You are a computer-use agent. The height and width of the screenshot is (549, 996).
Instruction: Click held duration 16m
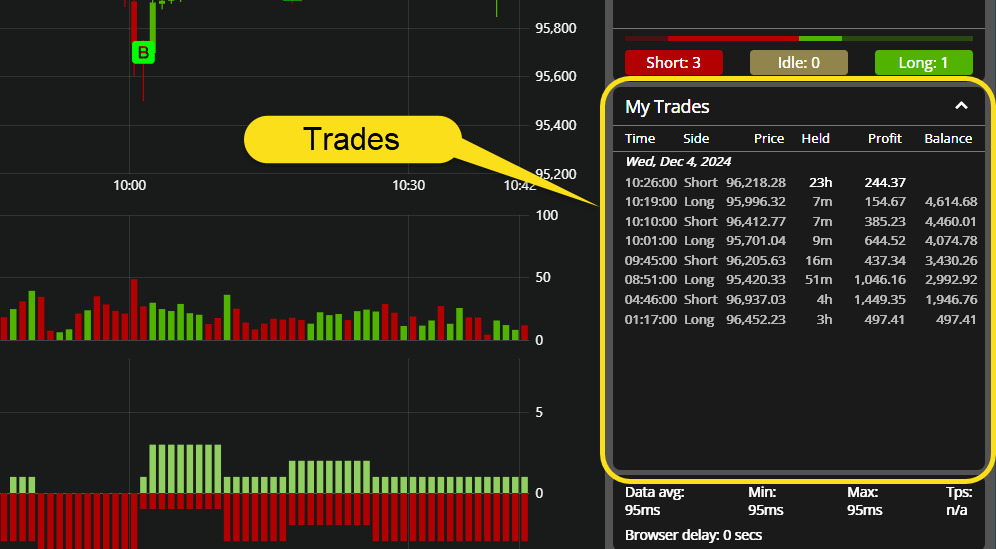coord(819,261)
